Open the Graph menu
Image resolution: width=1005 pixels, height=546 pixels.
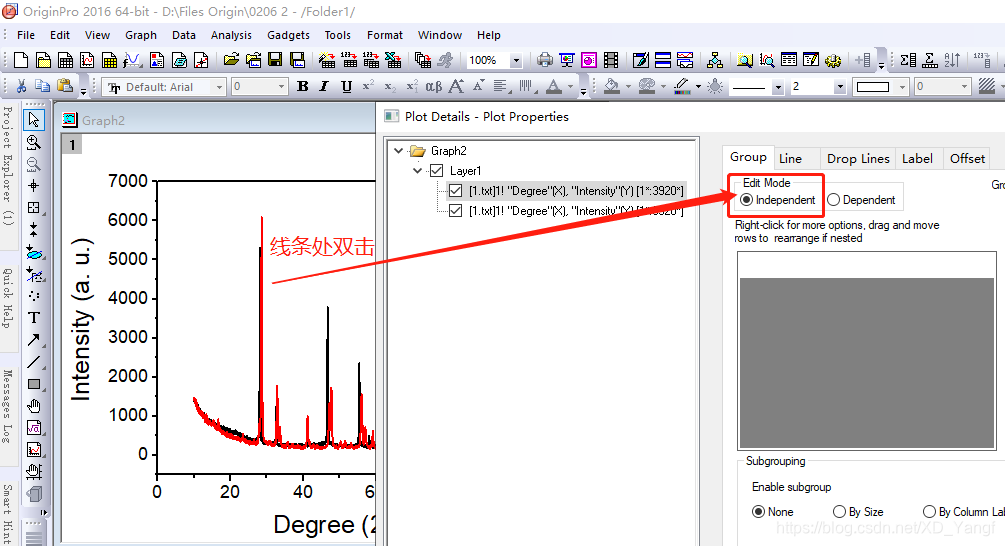tap(141, 35)
